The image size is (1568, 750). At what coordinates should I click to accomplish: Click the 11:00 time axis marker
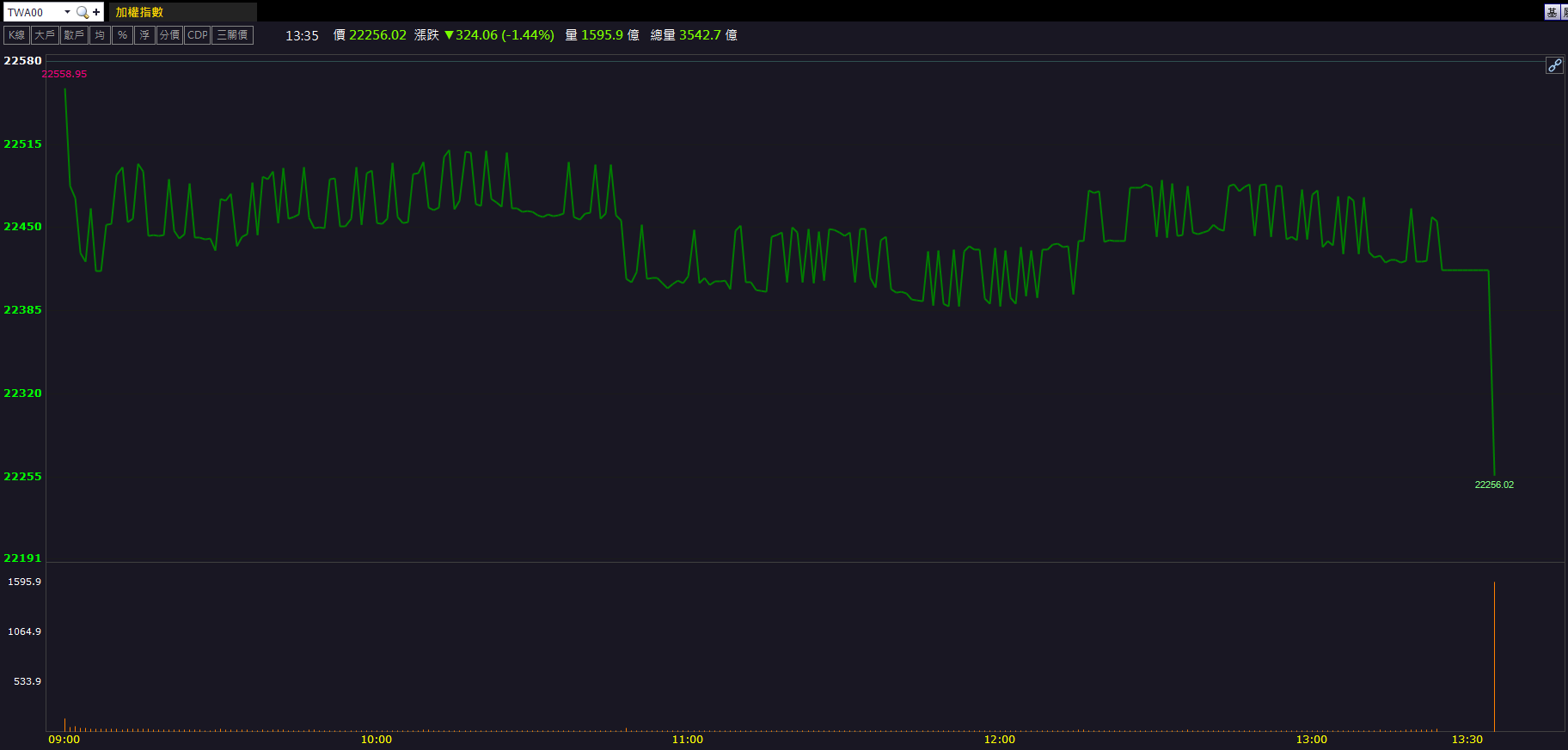coord(687,740)
